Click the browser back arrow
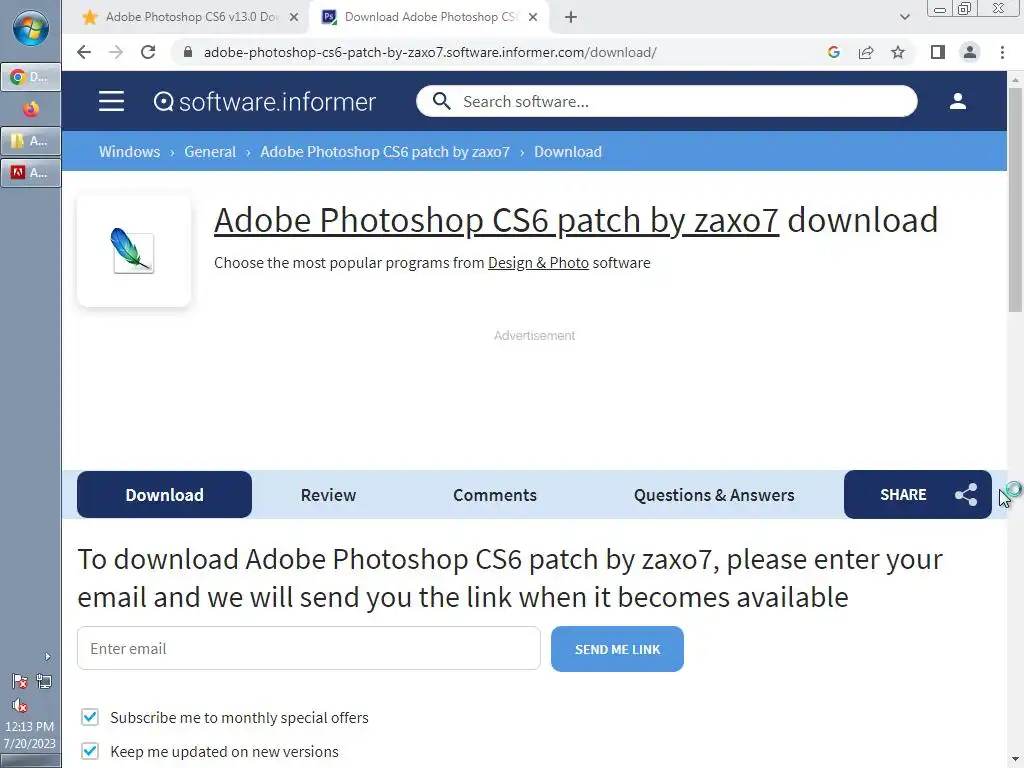This screenshot has width=1024, height=768. pyautogui.click(x=84, y=52)
